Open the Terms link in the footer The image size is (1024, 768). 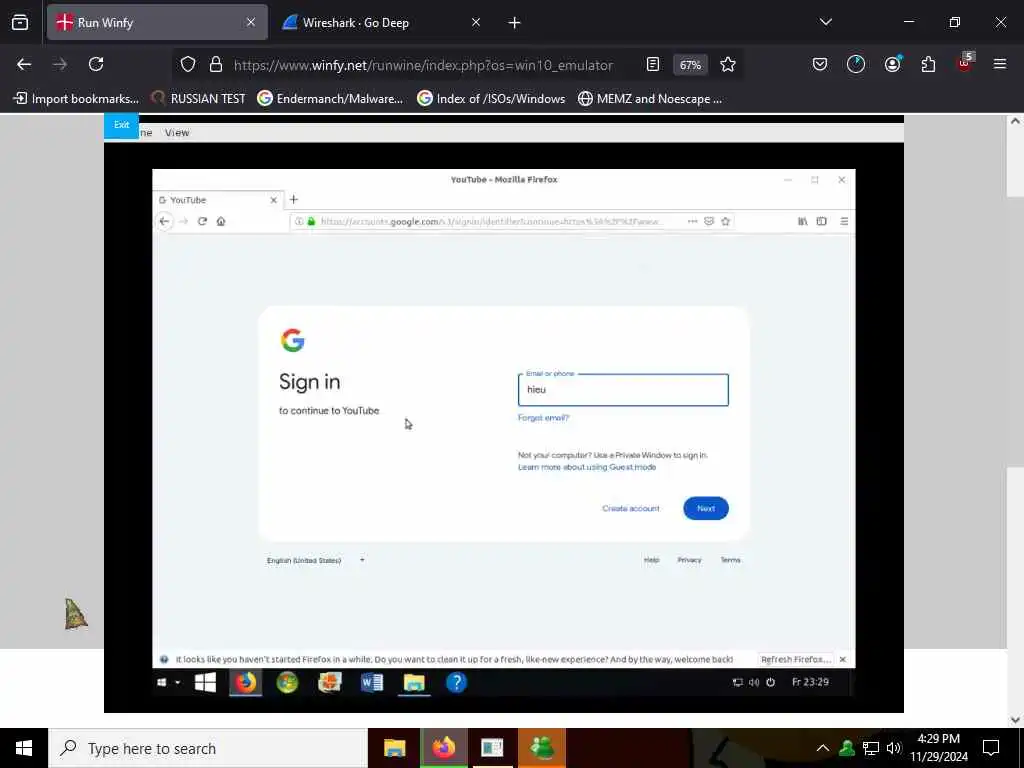point(730,560)
